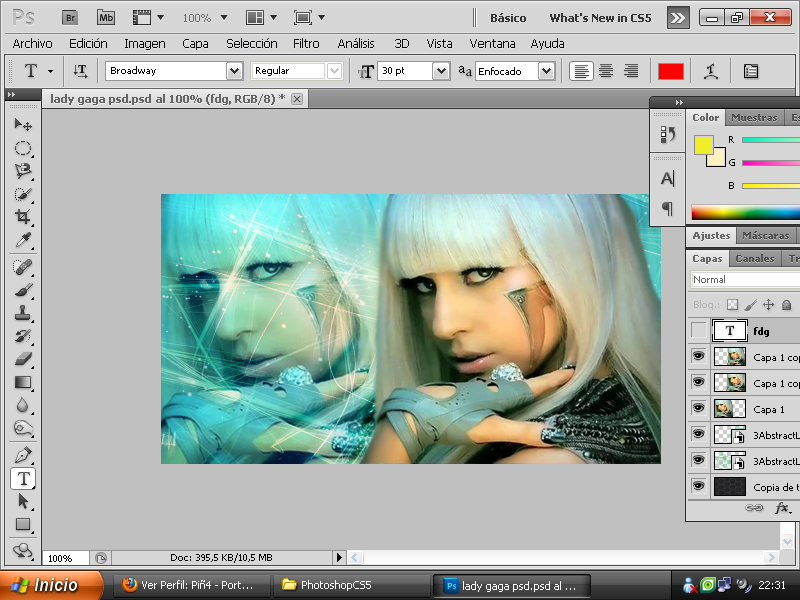Click the link layers icon
Screen dimensions: 800x600
point(754,508)
